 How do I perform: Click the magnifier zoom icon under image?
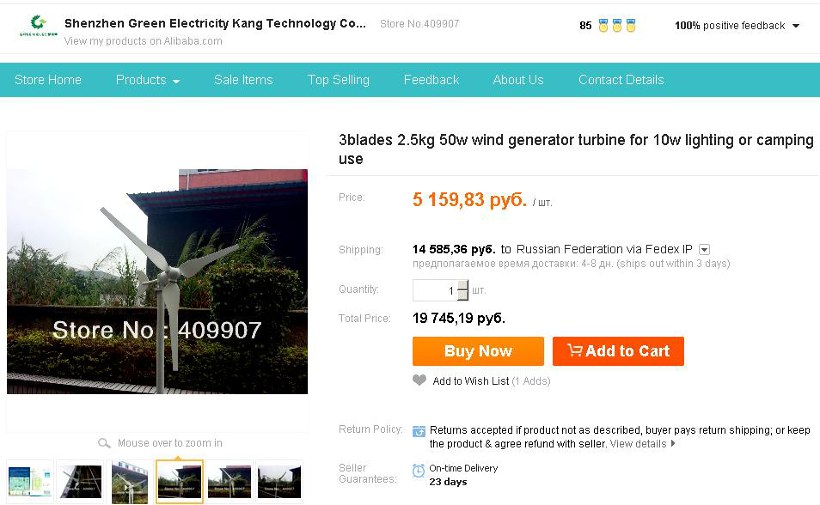(x=104, y=443)
